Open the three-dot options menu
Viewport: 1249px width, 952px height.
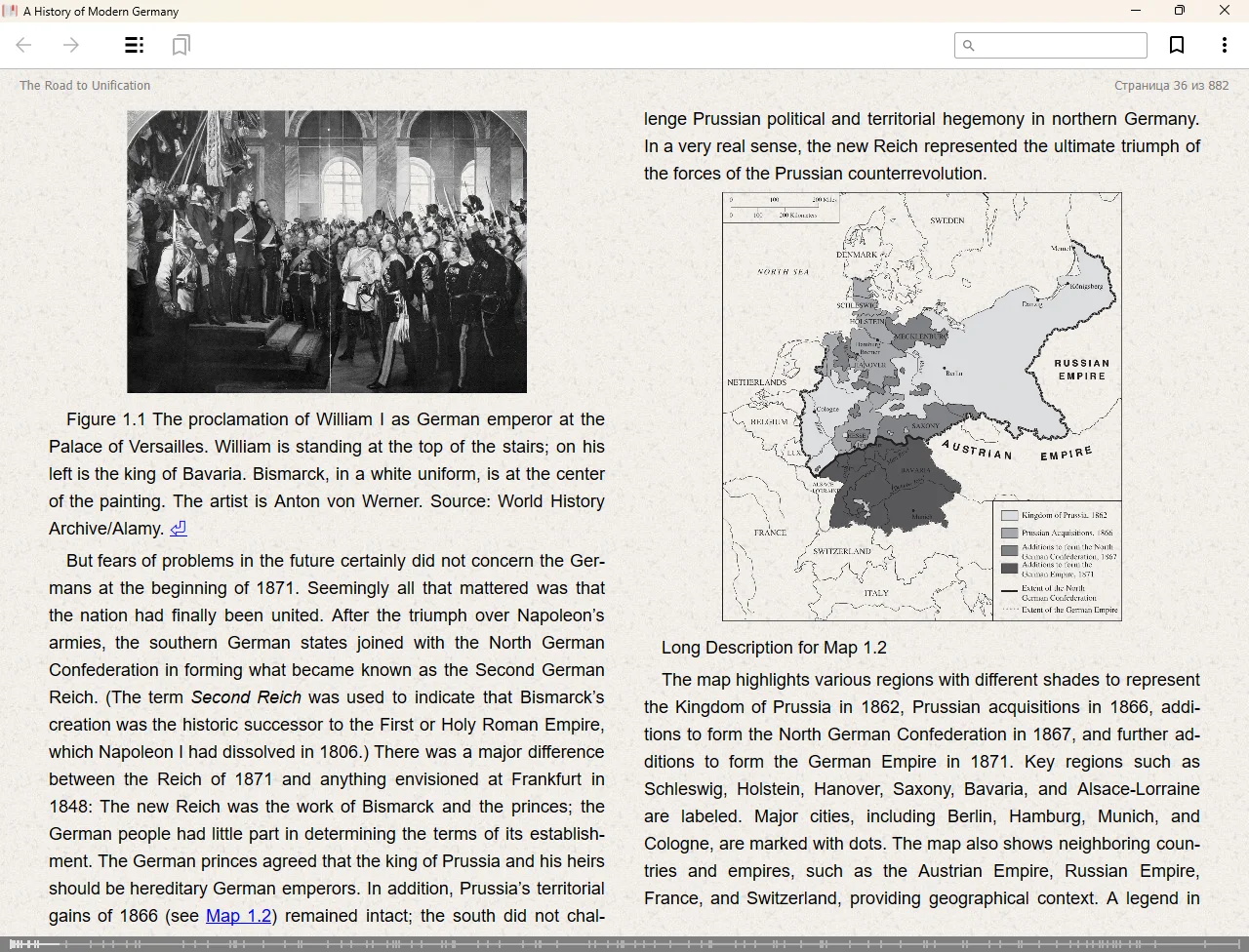point(1224,45)
